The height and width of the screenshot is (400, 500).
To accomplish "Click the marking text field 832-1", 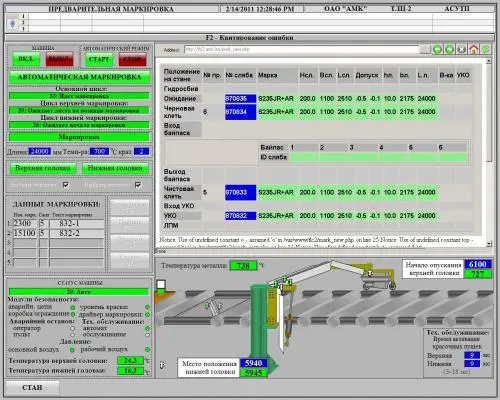I will tap(76, 223).
